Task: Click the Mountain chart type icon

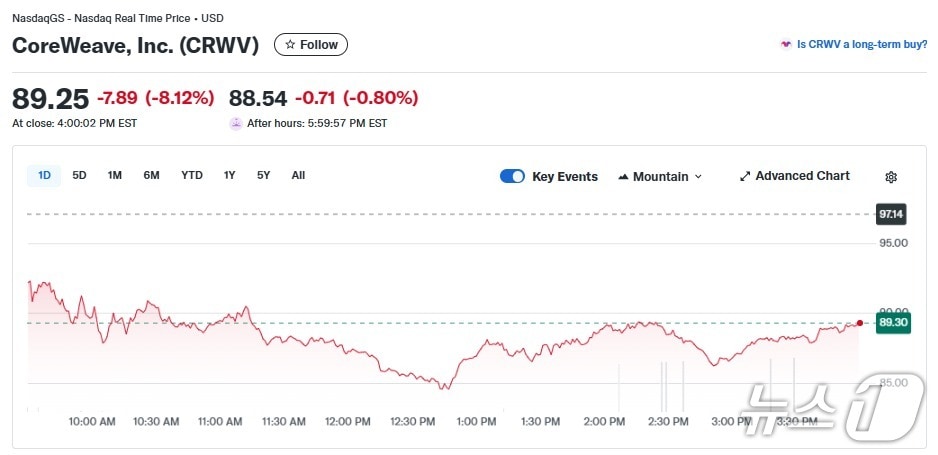Action: (x=623, y=177)
